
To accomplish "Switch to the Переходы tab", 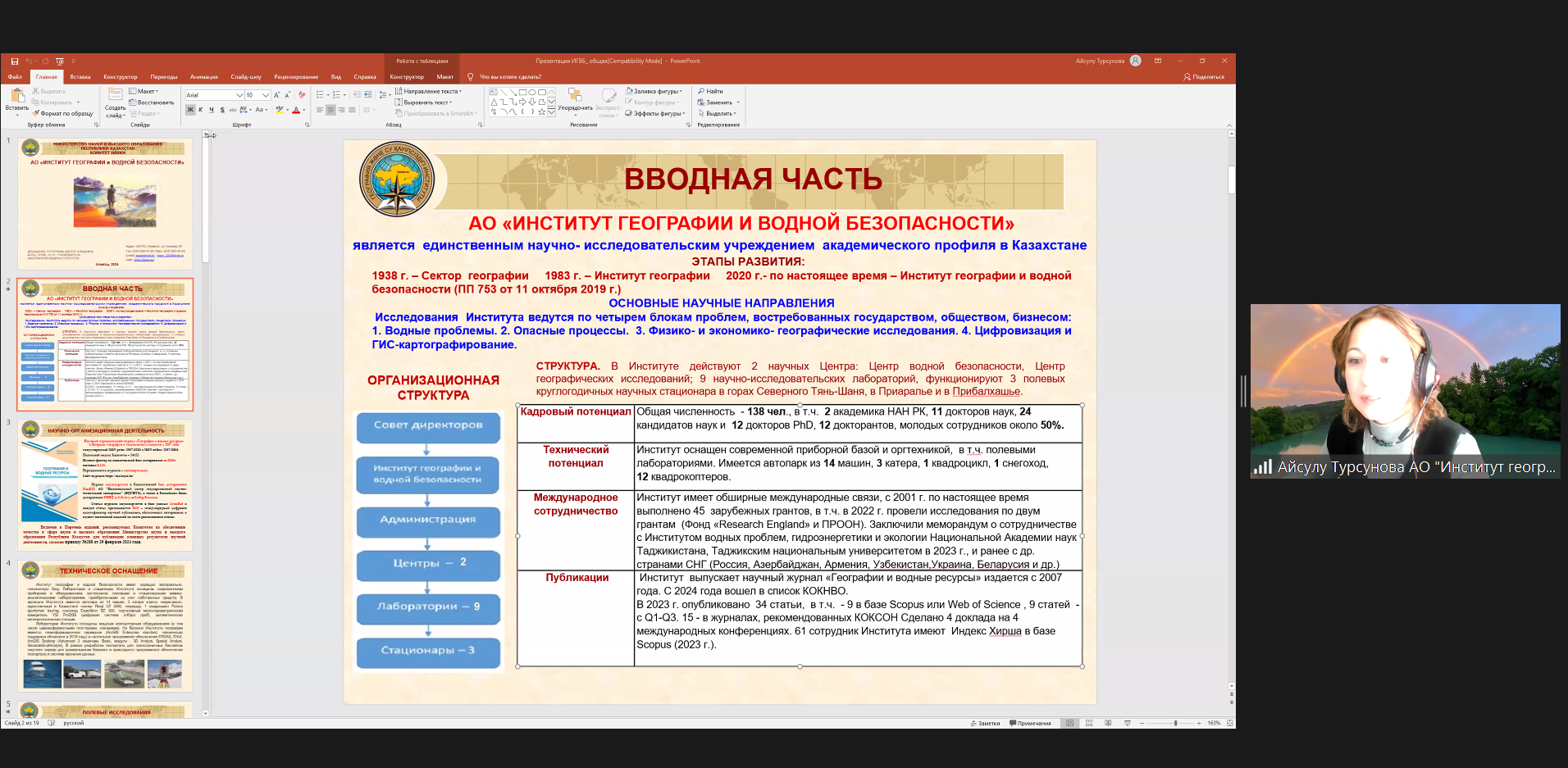I will (x=164, y=77).
